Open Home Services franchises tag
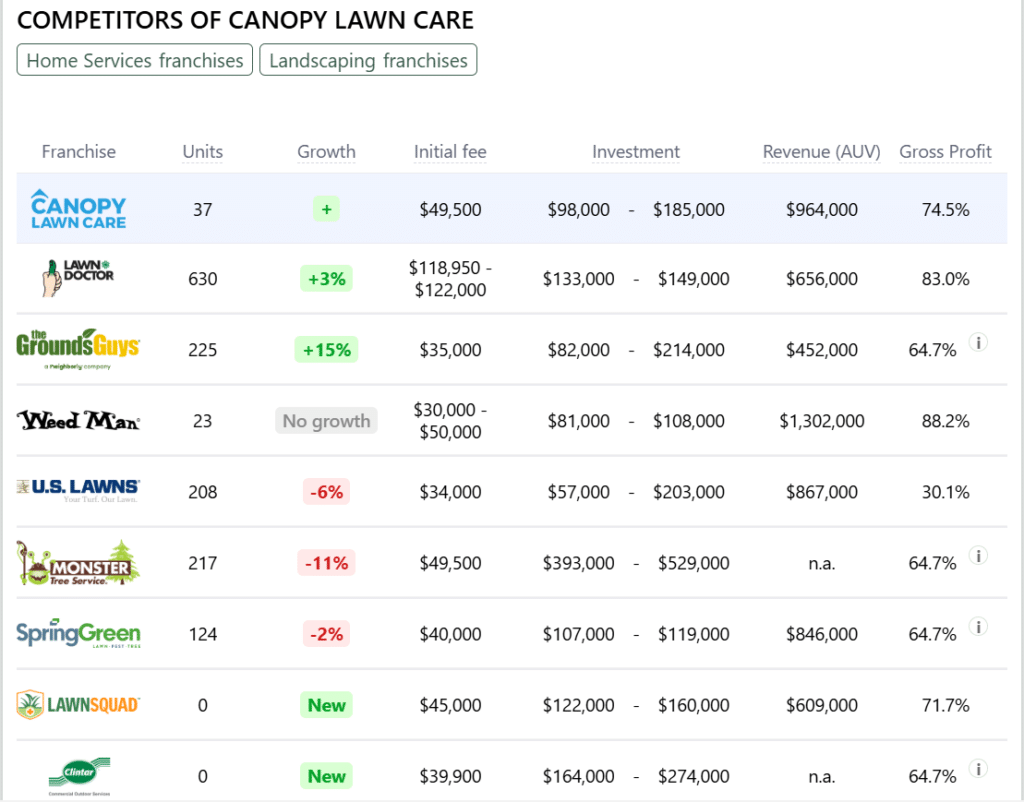The width and height of the screenshot is (1024, 802). coord(135,60)
